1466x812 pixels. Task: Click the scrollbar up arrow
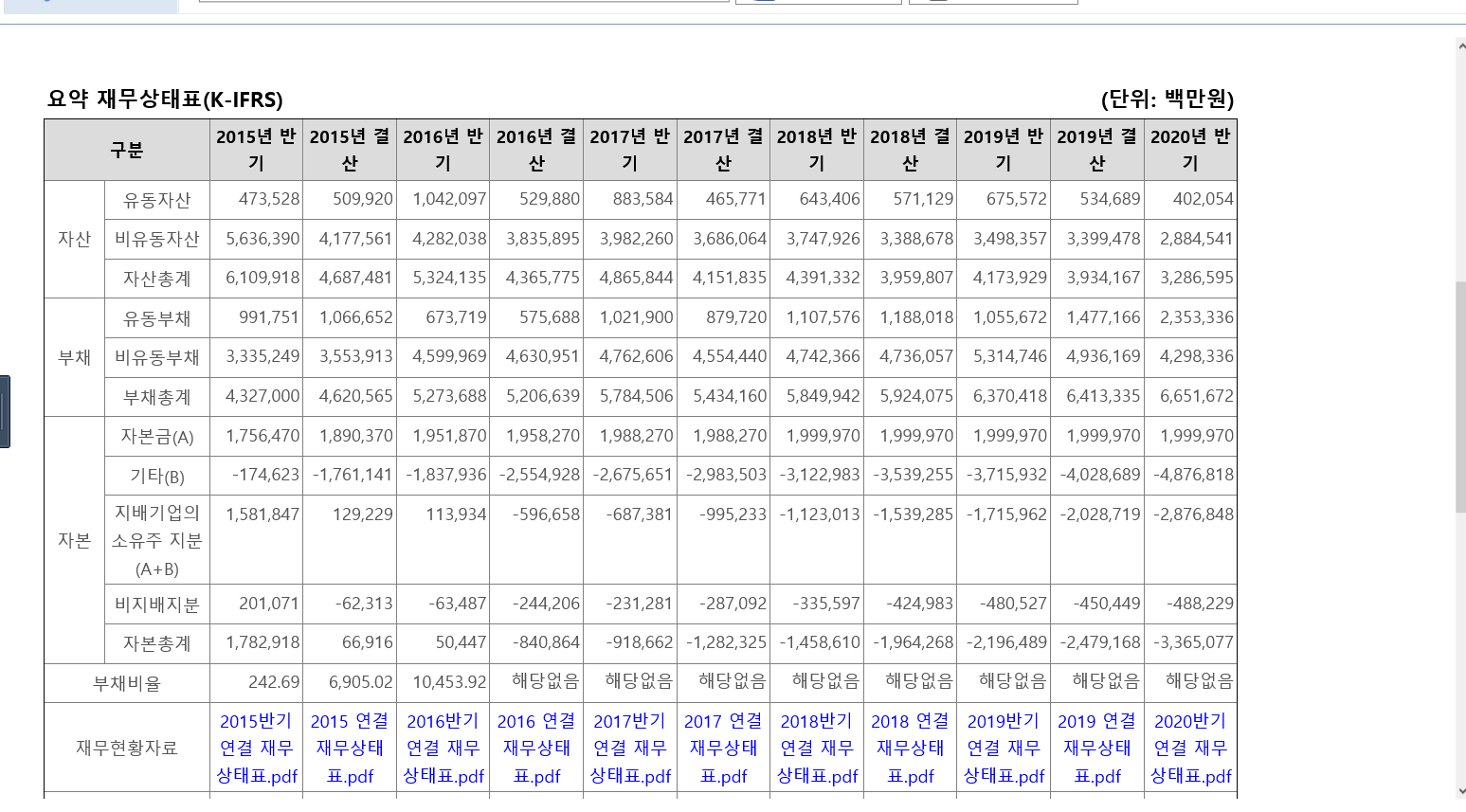pos(1460,45)
